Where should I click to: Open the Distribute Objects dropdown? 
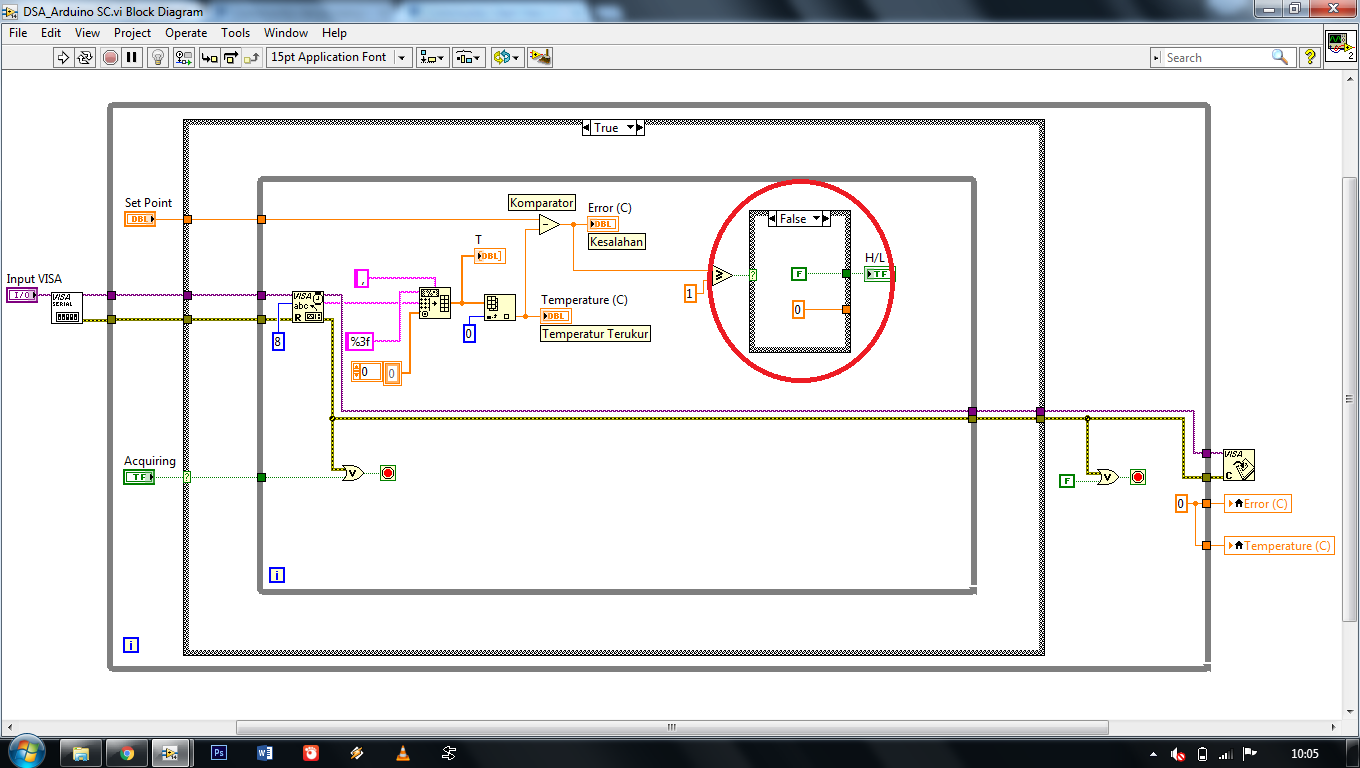(x=469, y=57)
